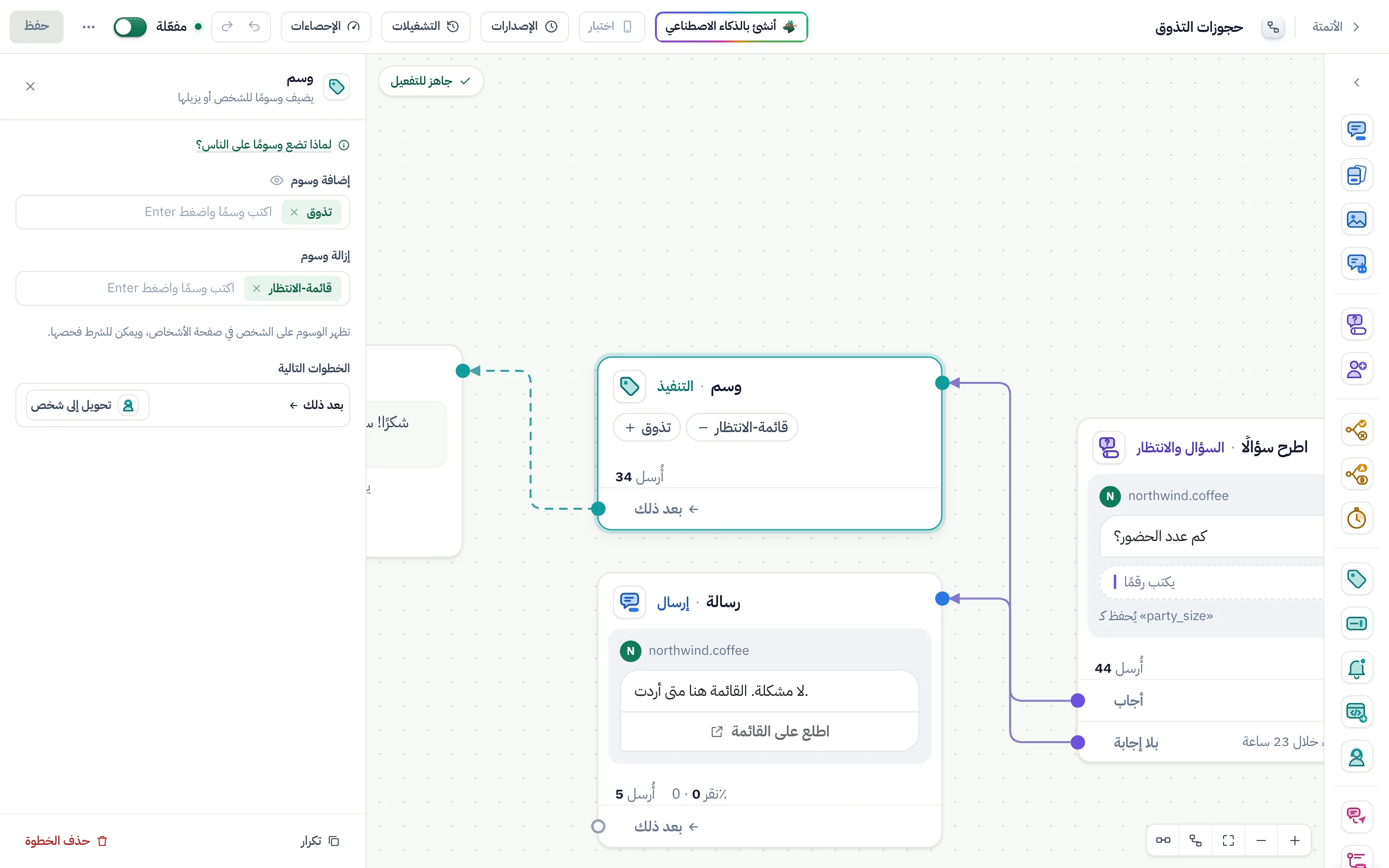This screenshot has height=868, width=1389.
Task: Click حذف الخطوة delete step
Action: (x=66, y=841)
